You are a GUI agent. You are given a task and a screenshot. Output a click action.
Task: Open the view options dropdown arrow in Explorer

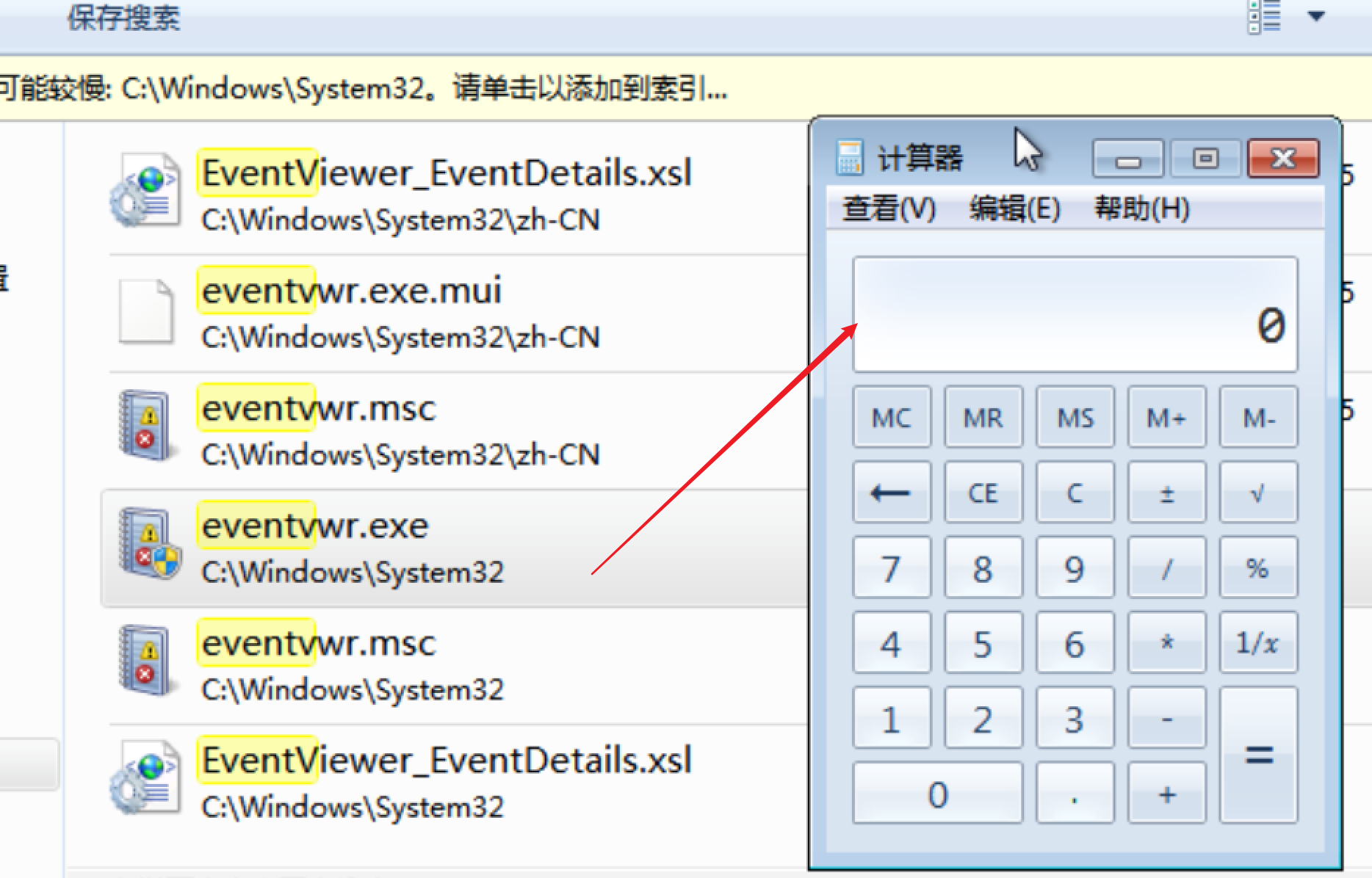point(1316,16)
